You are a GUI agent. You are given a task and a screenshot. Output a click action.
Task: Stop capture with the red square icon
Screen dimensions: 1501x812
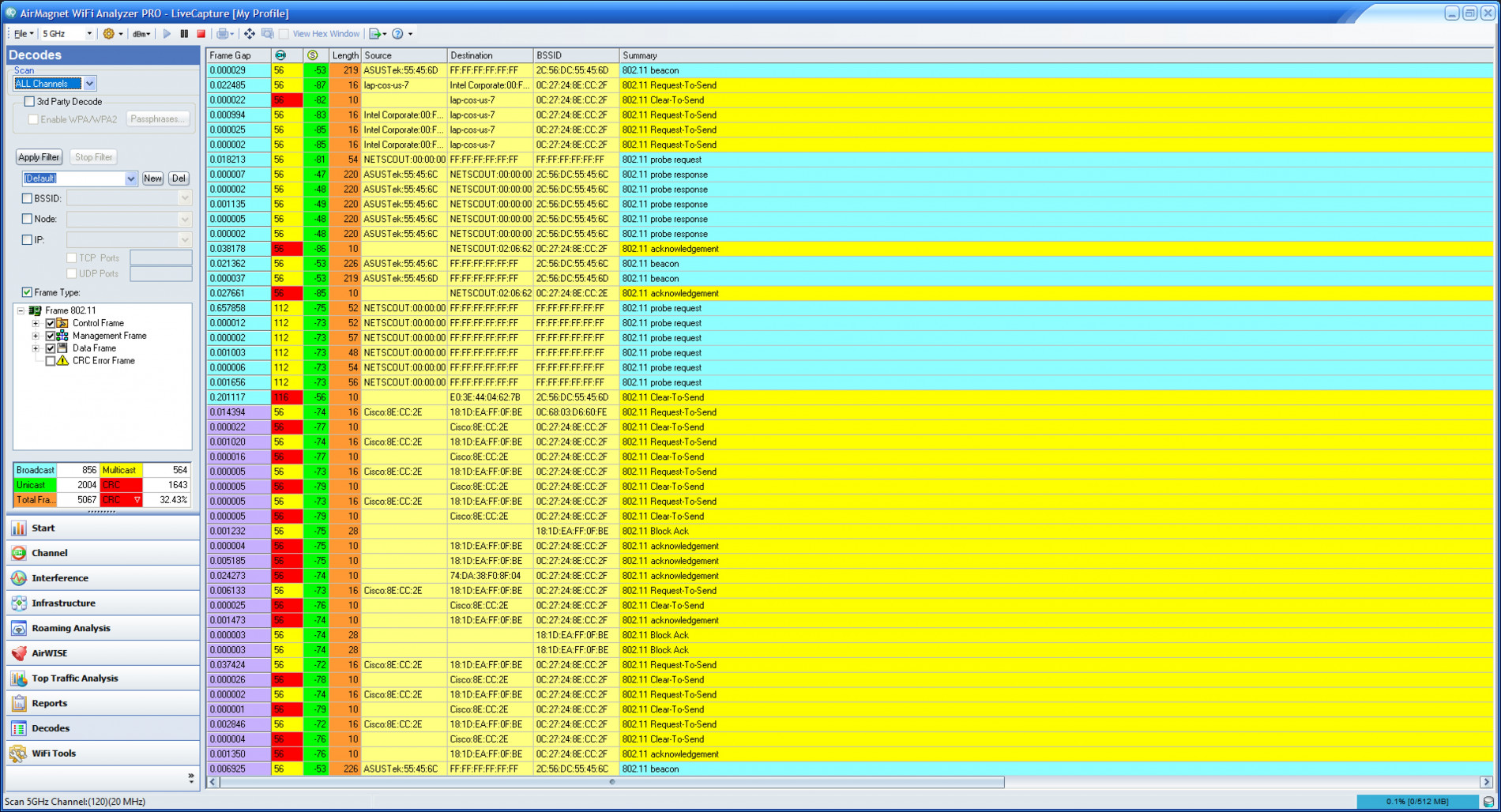[x=201, y=34]
